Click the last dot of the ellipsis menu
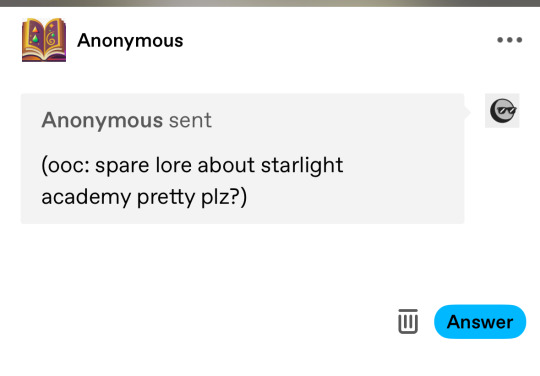This screenshot has width=540, height=376. (519, 40)
